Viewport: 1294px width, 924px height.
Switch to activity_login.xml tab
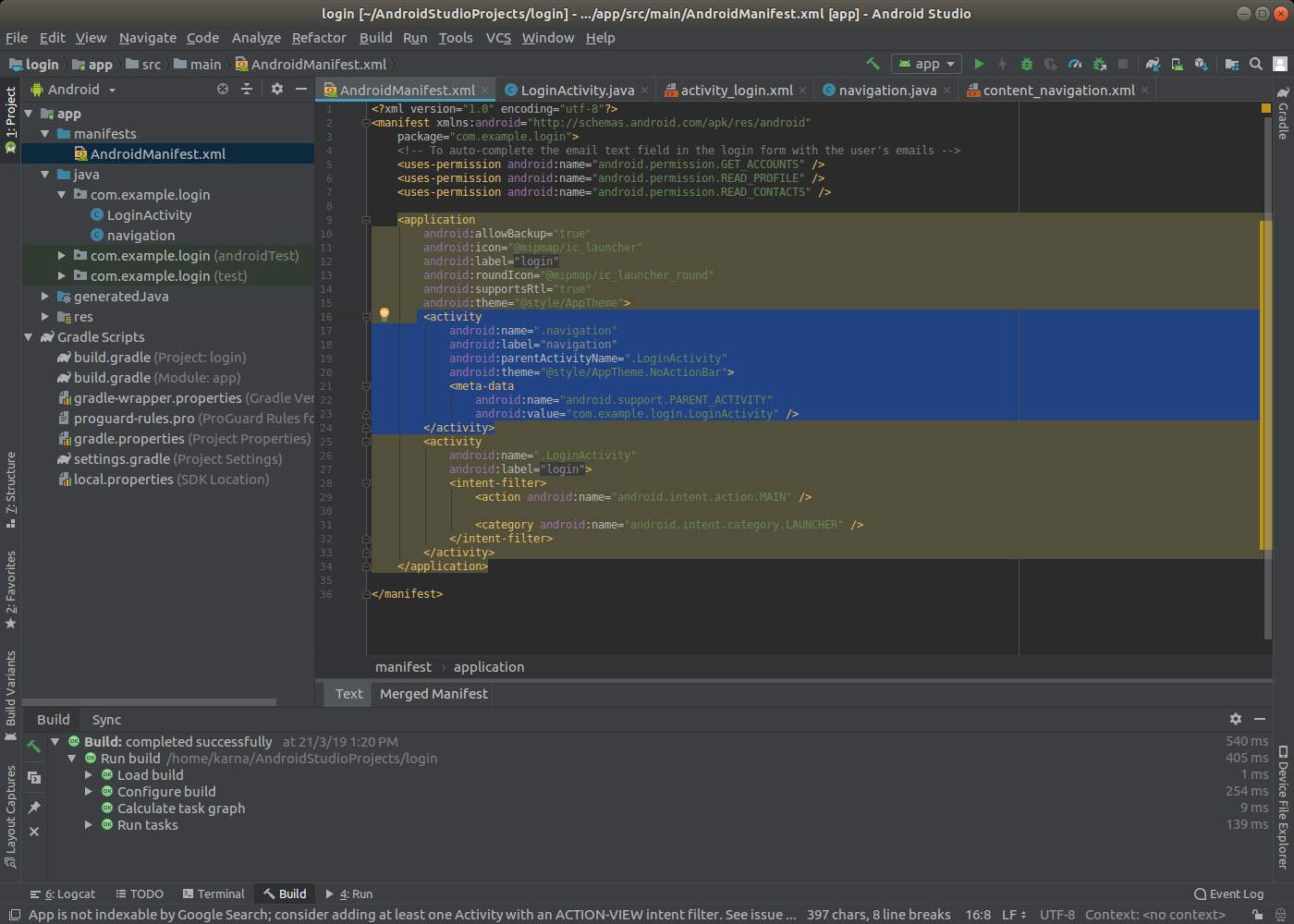(736, 91)
